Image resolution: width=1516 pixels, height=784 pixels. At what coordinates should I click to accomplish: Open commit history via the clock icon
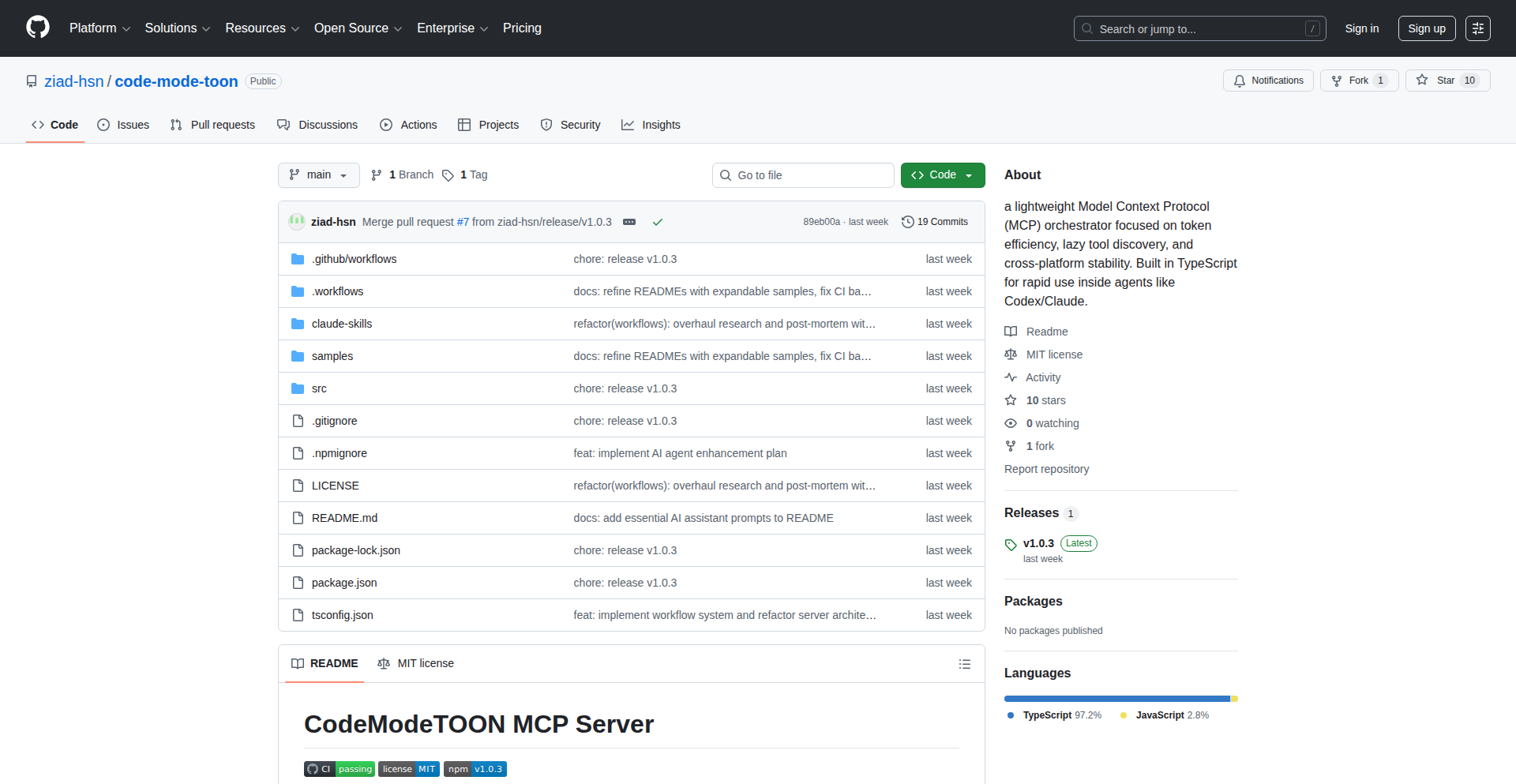[906, 222]
